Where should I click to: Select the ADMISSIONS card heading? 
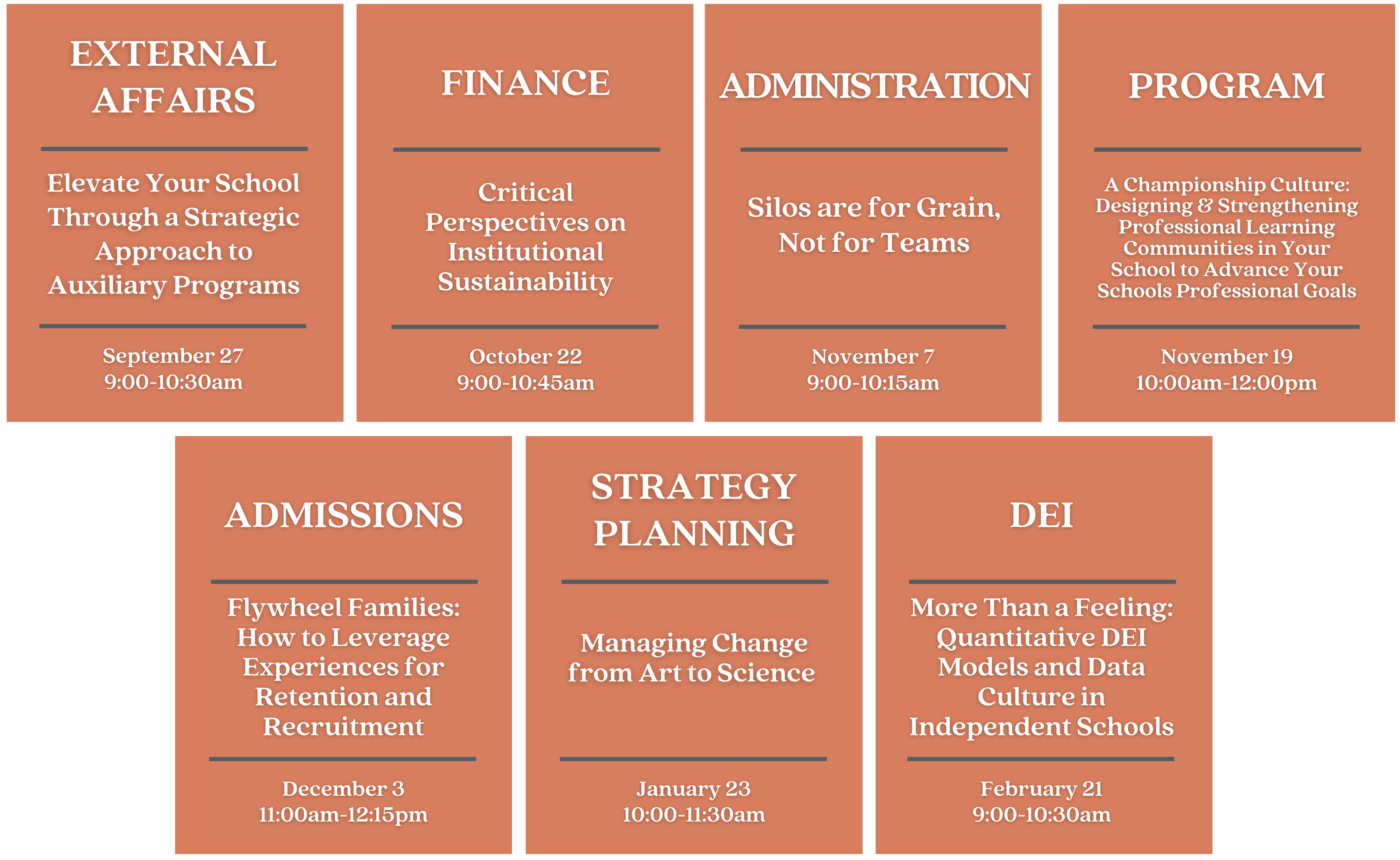(343, 515)
